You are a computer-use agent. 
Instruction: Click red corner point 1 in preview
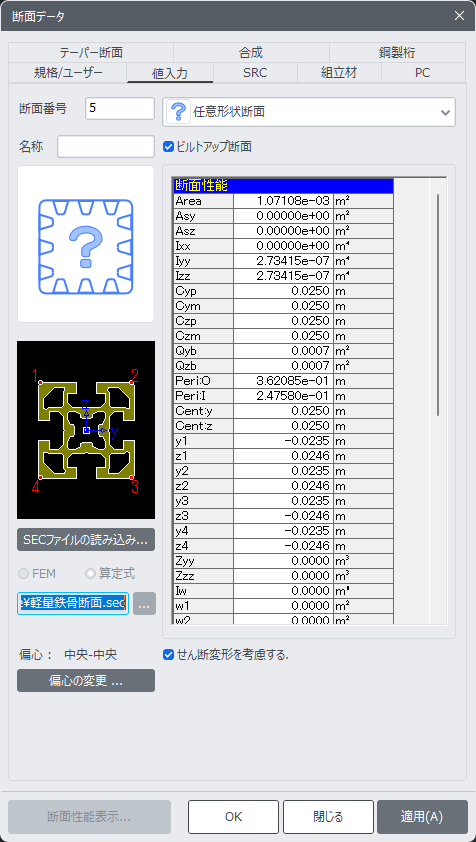[40, 382]
